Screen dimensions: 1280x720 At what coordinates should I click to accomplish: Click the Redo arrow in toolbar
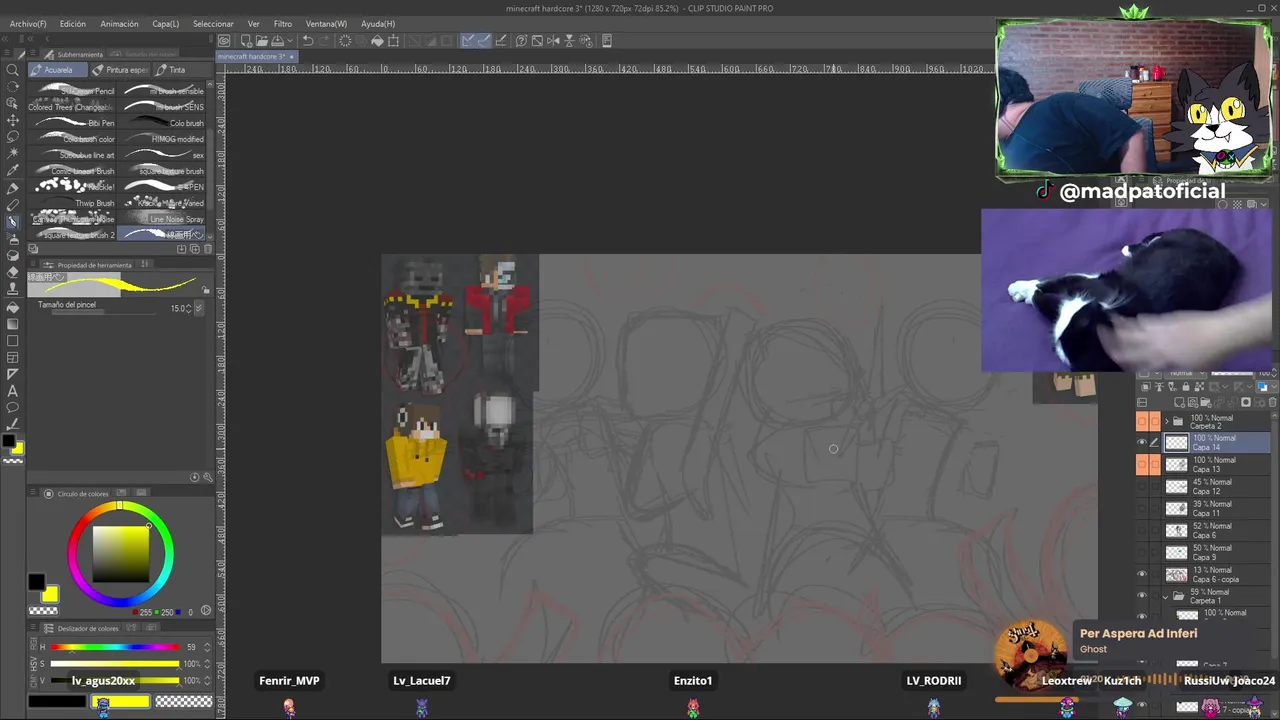click(x=324, y=41)
